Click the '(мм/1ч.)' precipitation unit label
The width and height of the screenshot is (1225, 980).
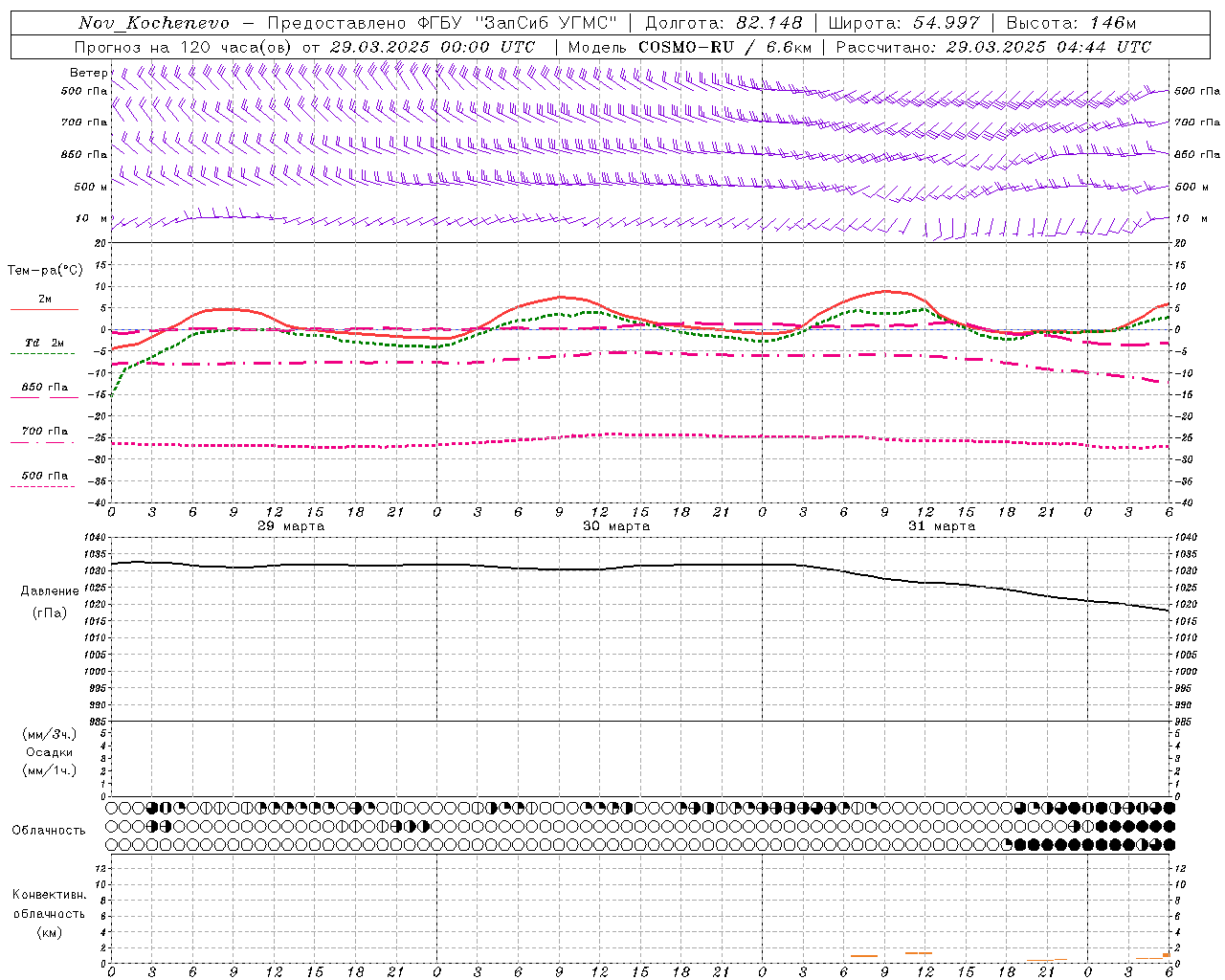click(49, 770)
